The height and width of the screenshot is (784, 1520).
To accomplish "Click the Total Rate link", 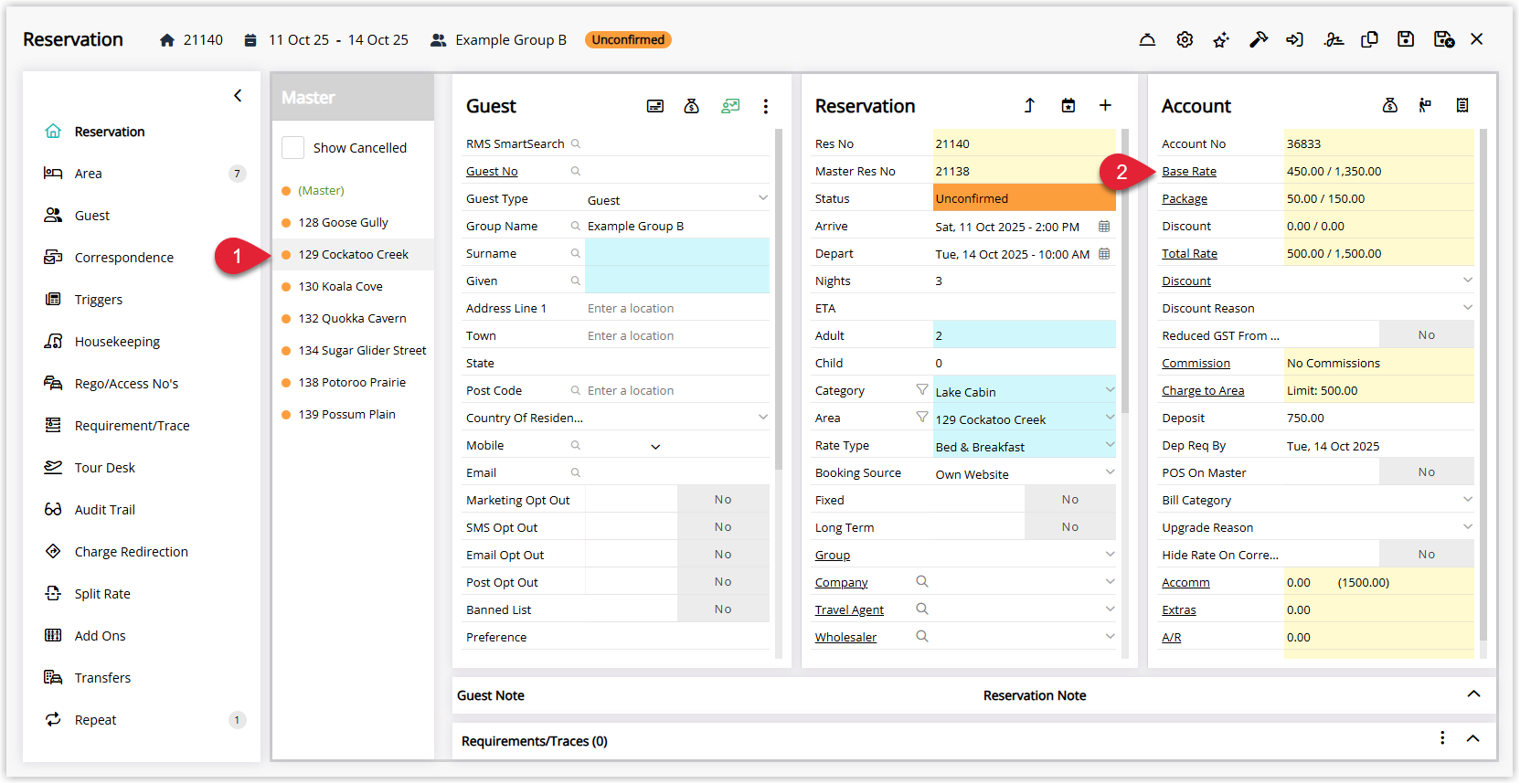I will [x=1189, y=253].
